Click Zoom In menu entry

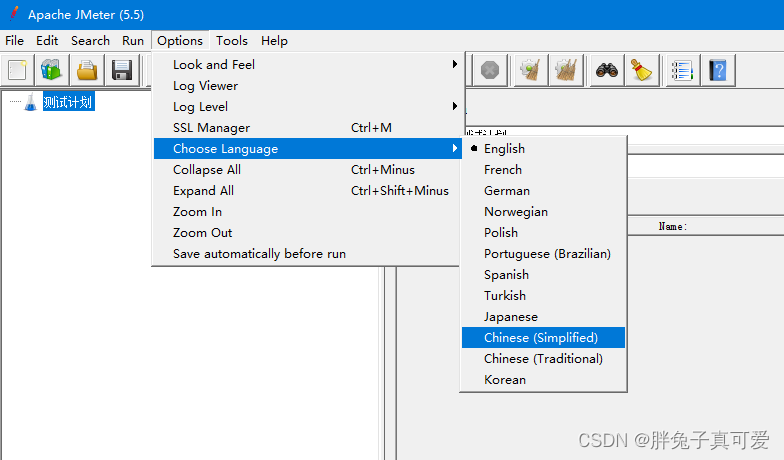(308, 212)
